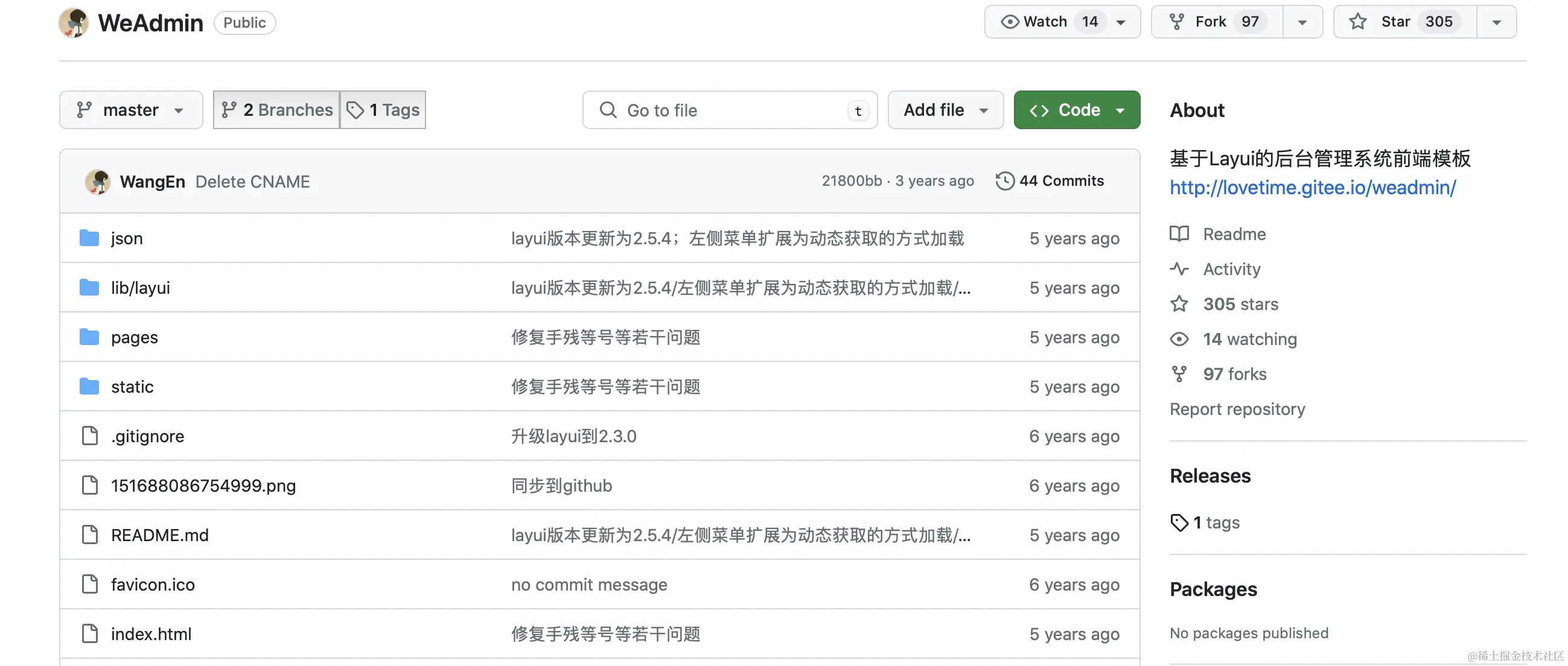The width and height of the screenshot is (1568, 666).
Task: Click WangEn's commit author avatar
Action: 97,181
